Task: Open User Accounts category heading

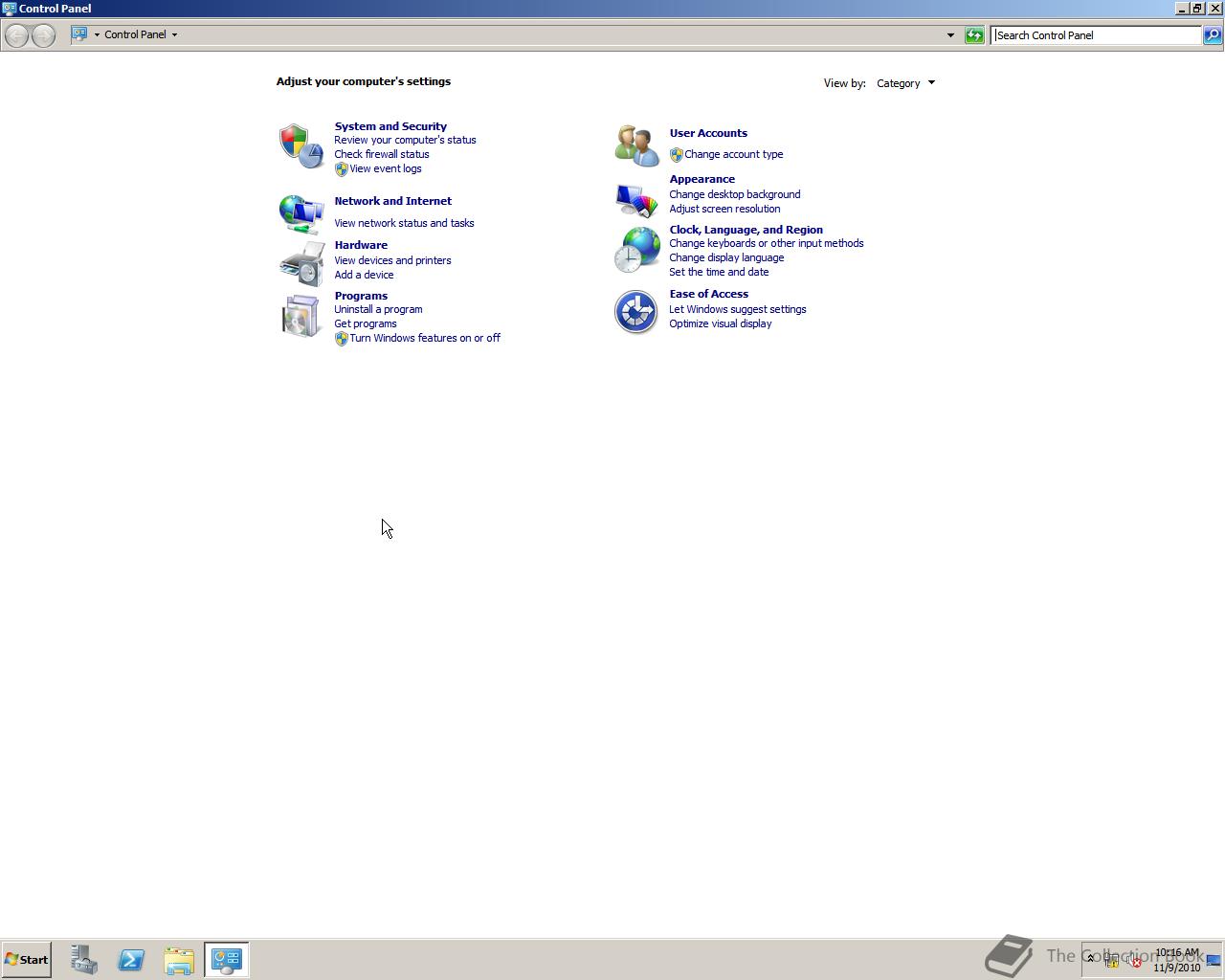Action: point(708,133)
